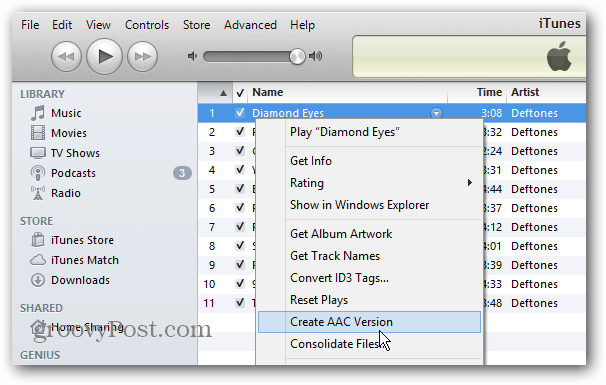Uncheck track 10 checkbox
This screenshot has height=385, width=606.
coord(240,284)
